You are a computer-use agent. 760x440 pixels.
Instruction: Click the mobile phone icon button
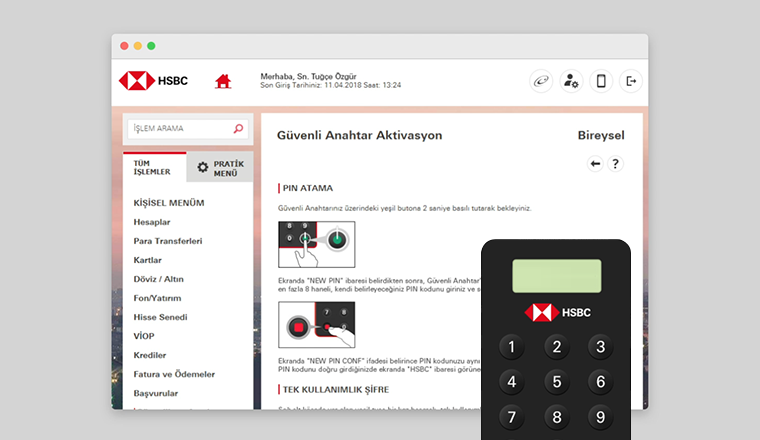click(x=601, y=81)
